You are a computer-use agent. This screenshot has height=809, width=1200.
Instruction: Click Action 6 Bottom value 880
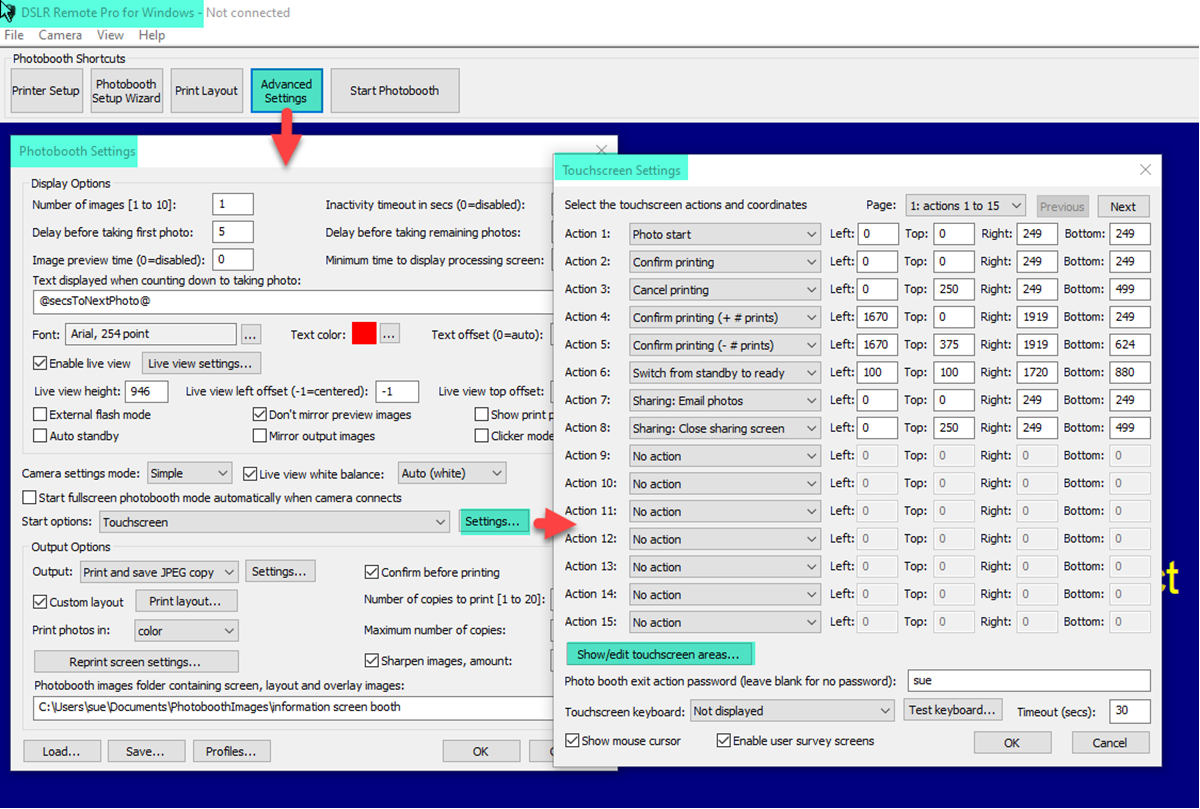[1129, 373]
